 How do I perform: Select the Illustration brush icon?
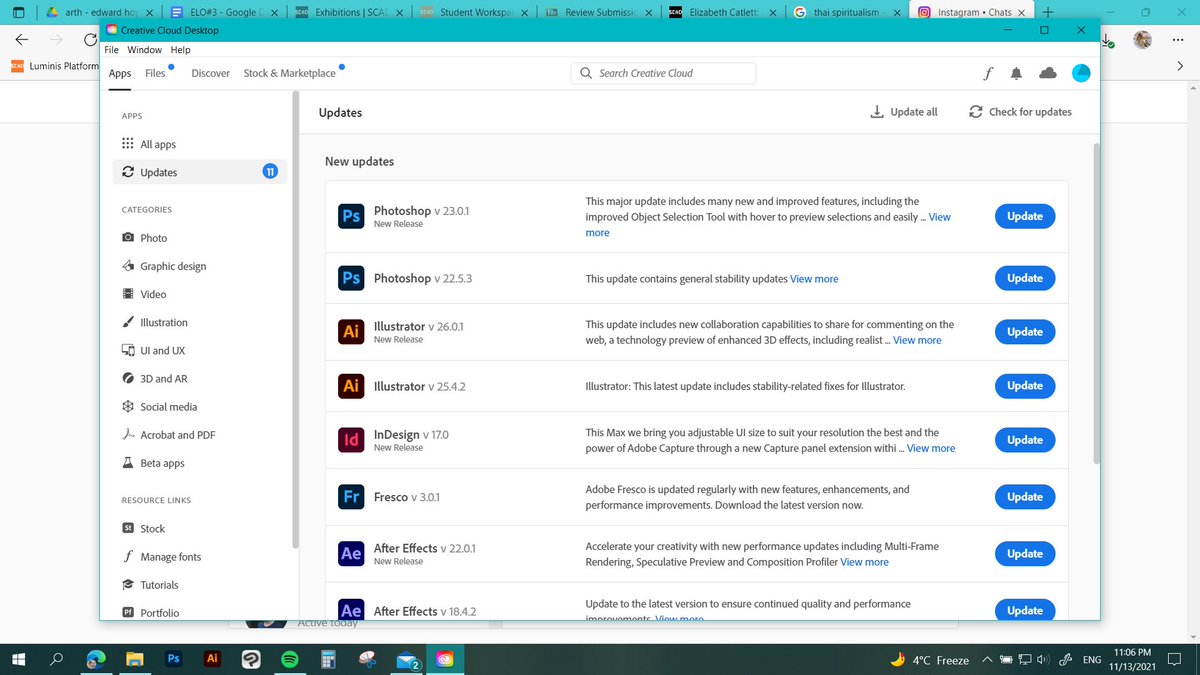tap(128, 322)
